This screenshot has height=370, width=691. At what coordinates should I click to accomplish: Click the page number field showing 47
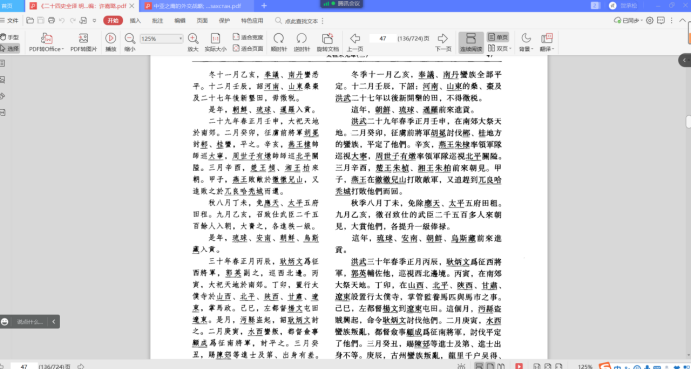click(x=383, y=39)
